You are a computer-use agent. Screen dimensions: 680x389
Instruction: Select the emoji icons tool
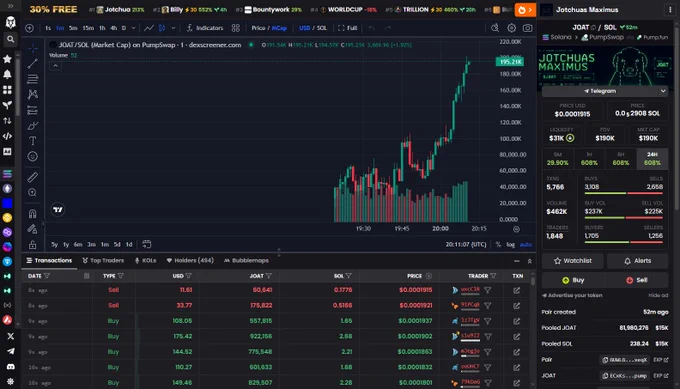[33, 156]
